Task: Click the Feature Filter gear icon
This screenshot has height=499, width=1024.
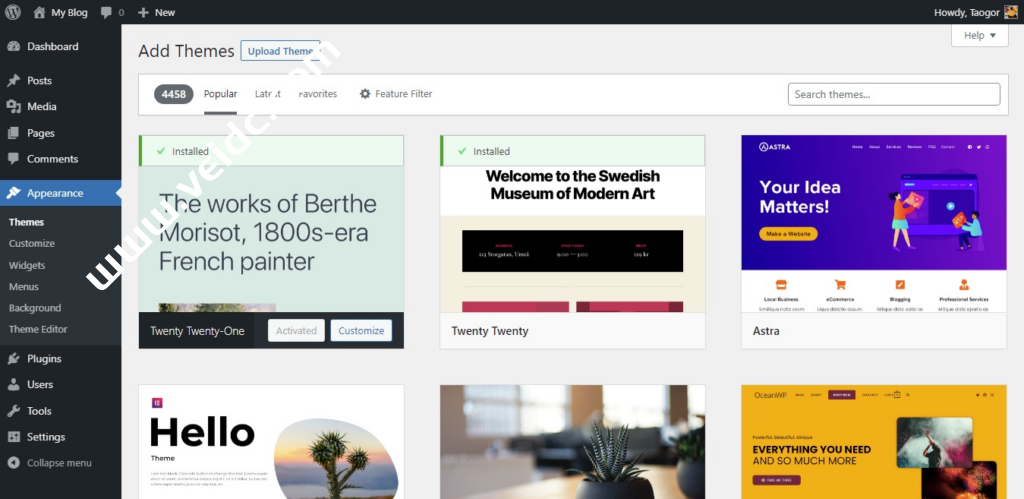Action: [x=365, y=94]
